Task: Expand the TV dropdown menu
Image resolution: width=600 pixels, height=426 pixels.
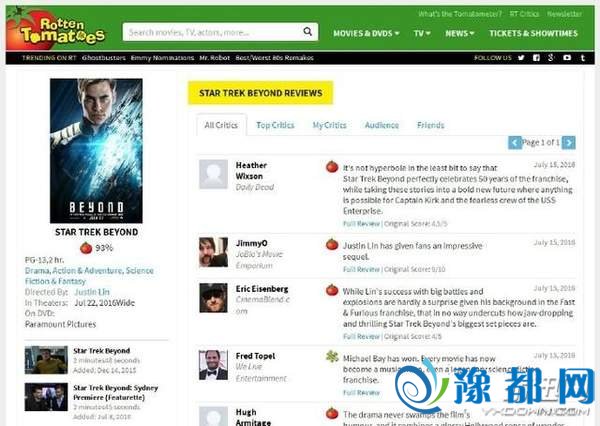Action: [422, 33]
